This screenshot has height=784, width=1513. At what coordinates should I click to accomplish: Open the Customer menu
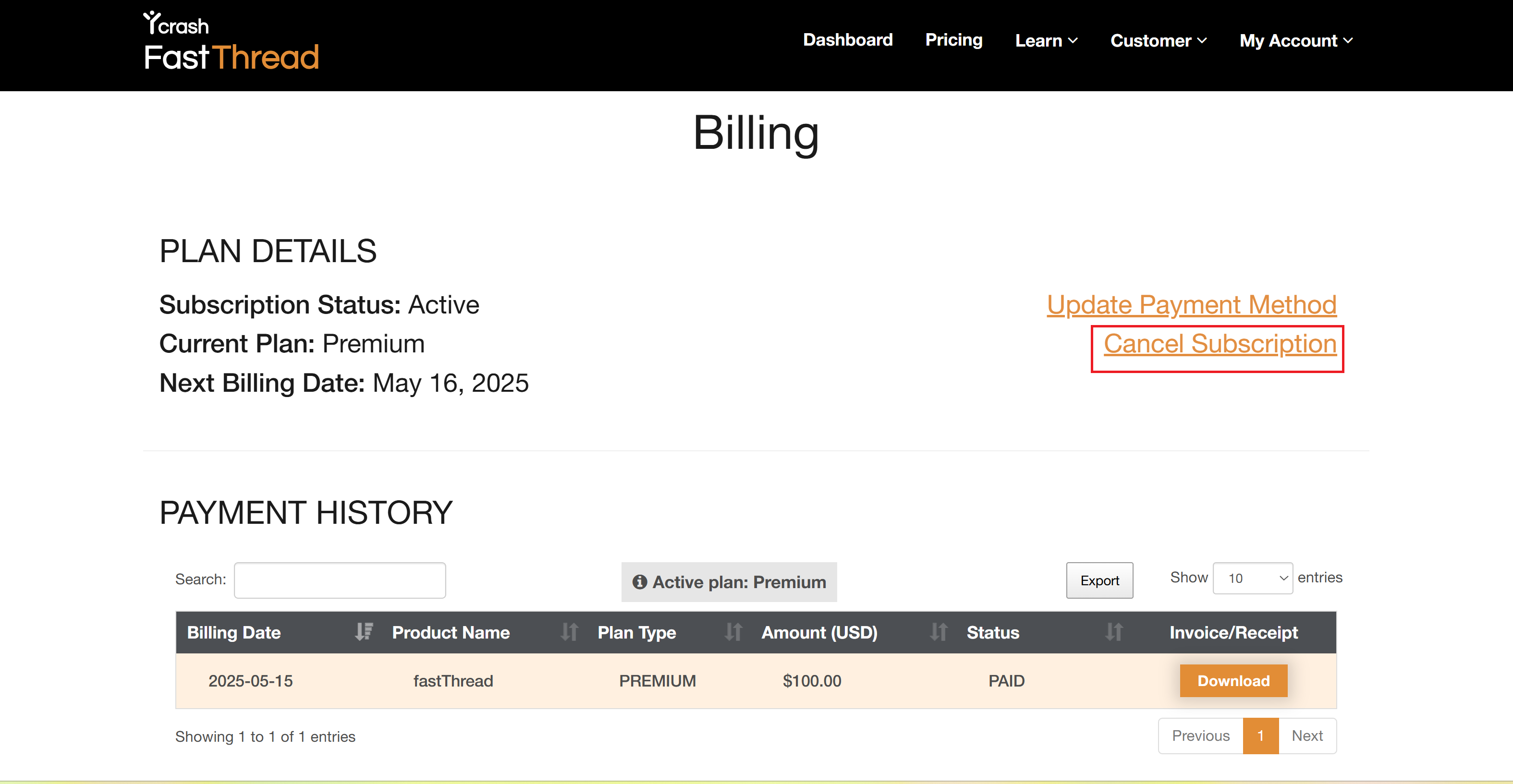click(1158, 40)
